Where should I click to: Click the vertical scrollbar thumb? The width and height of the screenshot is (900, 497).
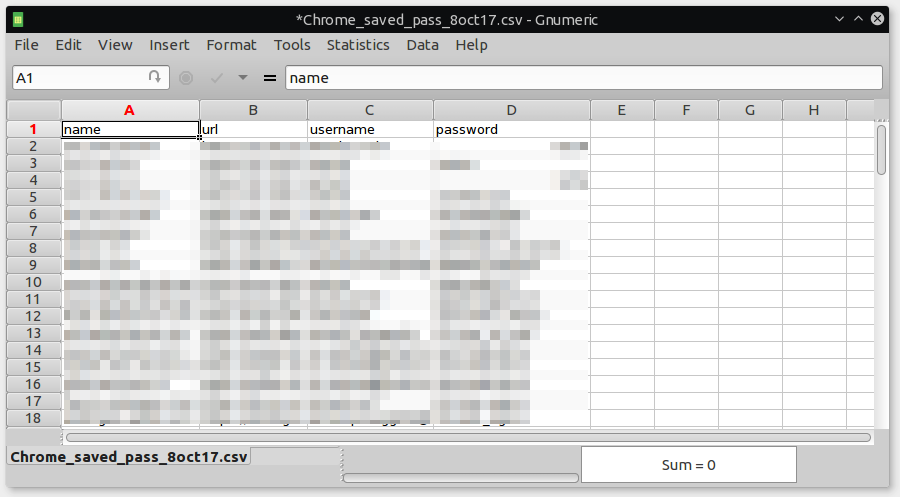coord(882,150)
